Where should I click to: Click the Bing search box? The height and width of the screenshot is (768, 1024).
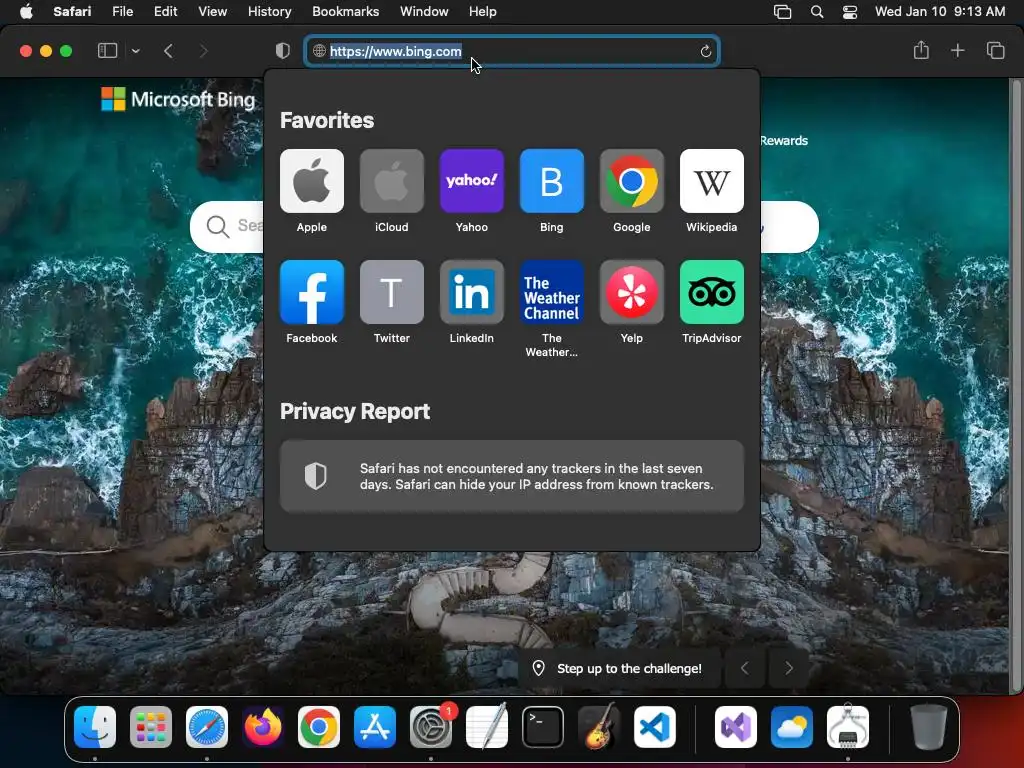pyautogui.click(x=504, y=227)
